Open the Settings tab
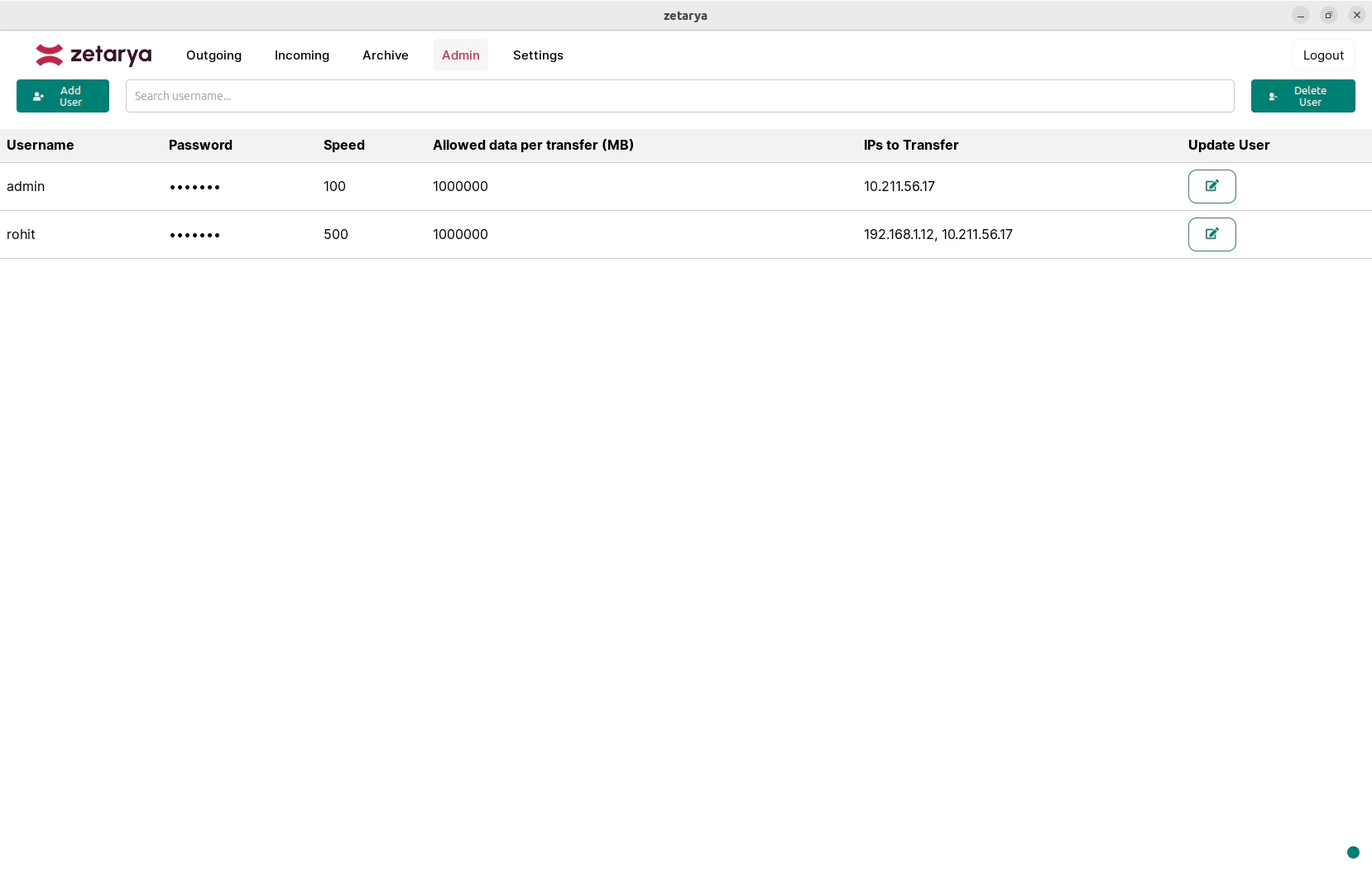Viewport: 1372px width, 871px height. (538, 55)
